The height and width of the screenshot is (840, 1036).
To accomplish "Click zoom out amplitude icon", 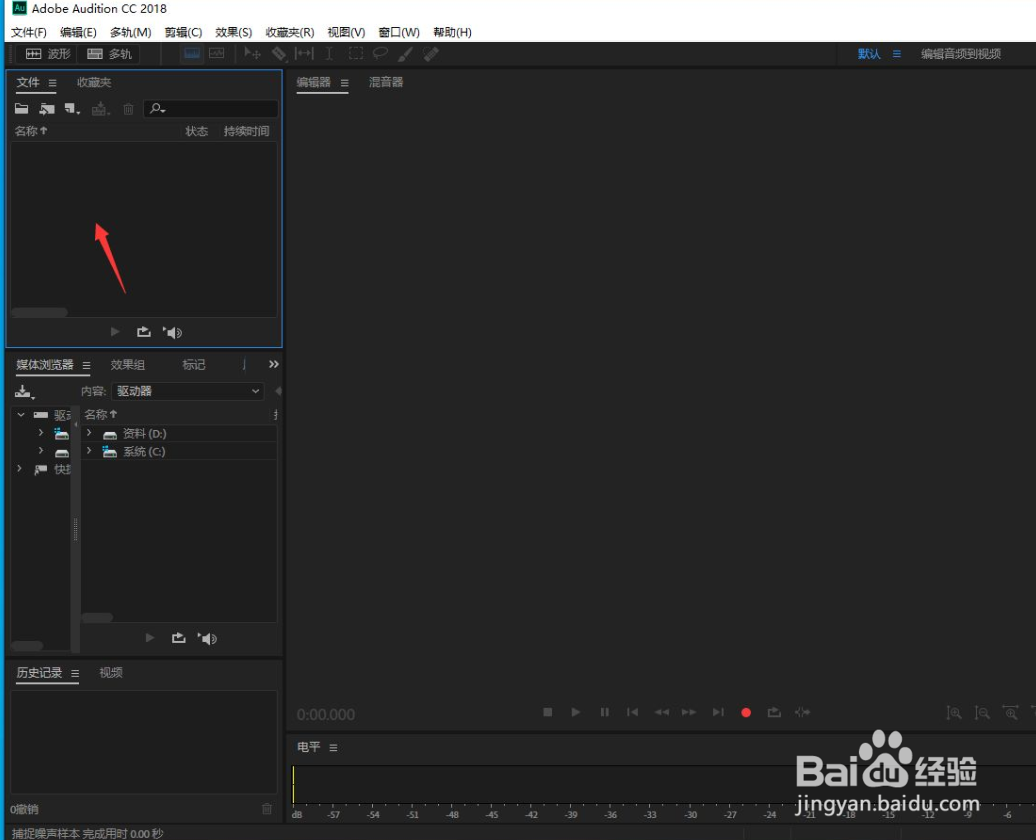I will point(982,712).
